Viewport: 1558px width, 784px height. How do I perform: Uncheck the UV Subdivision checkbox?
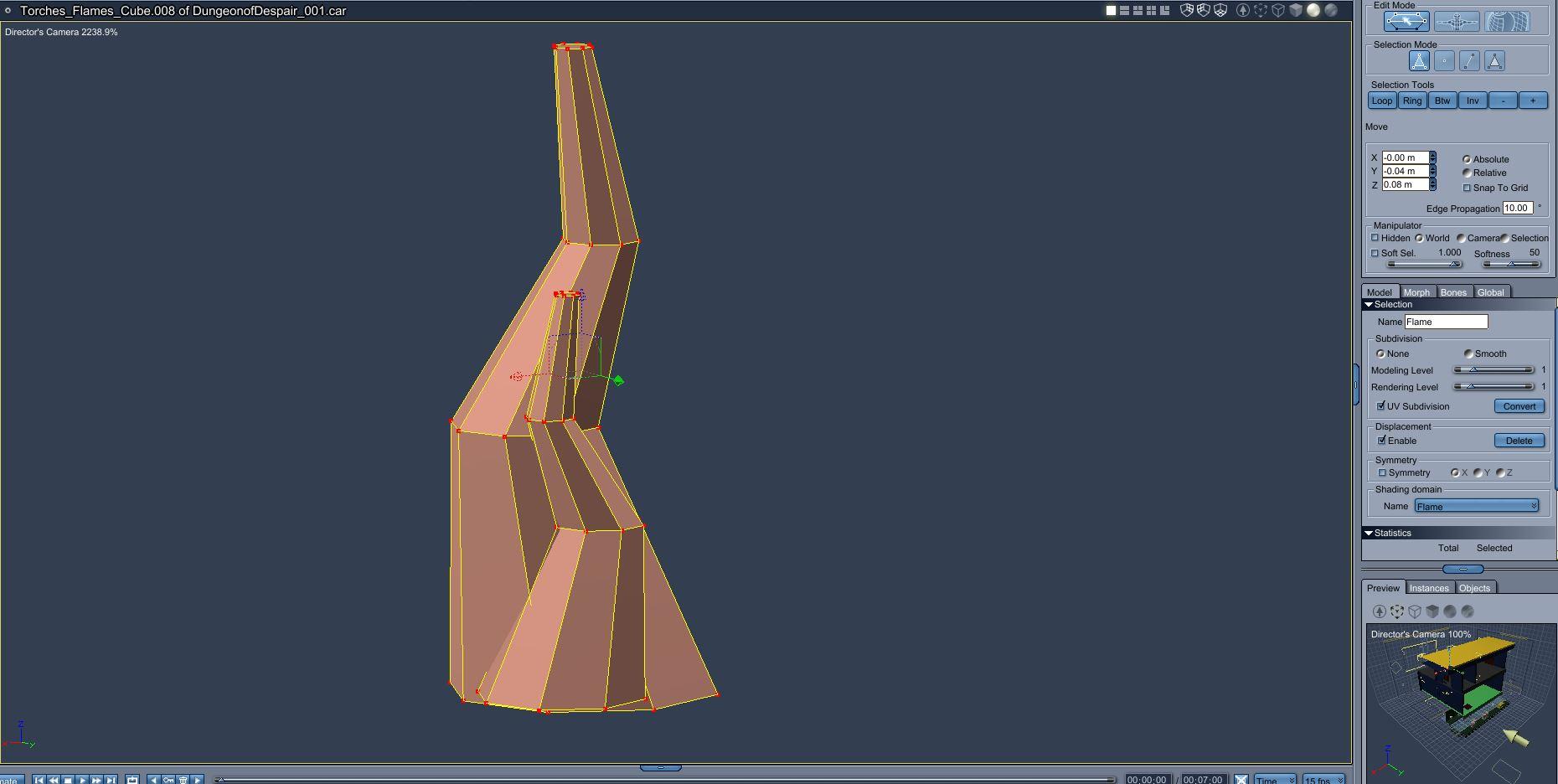pyautogui.click(x=1381, y=406)
